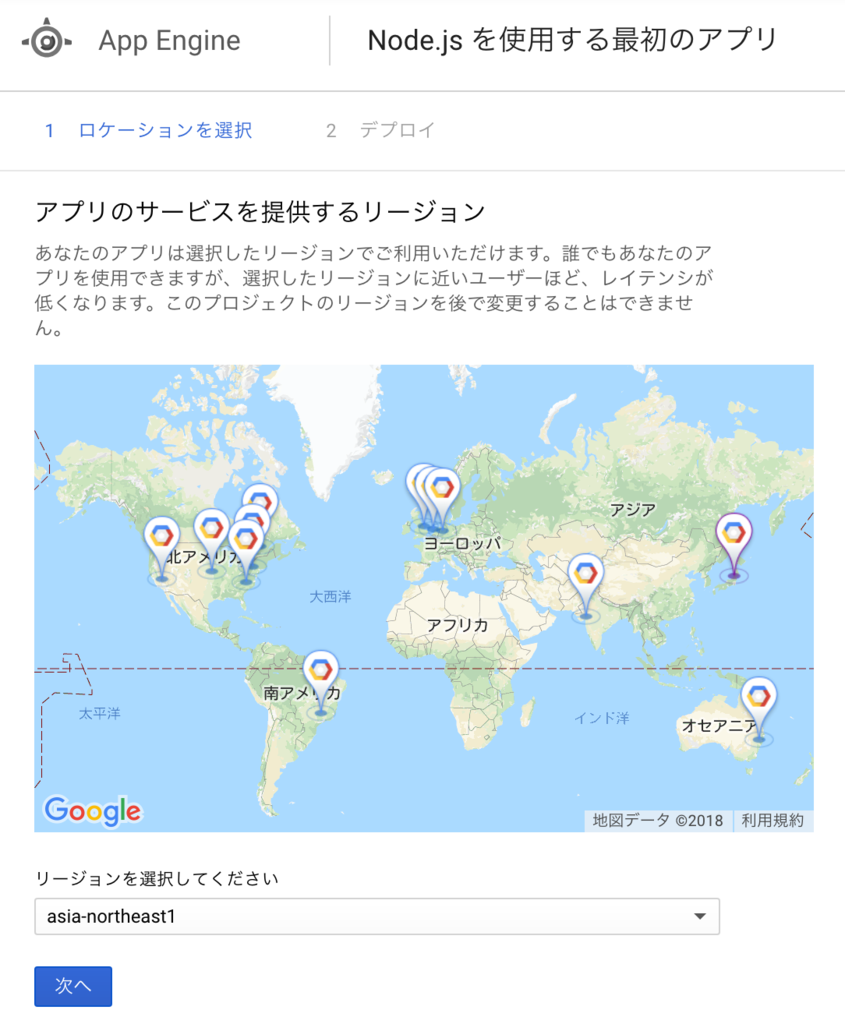
Task: Click the Node.js を使用する最初のアプリ heading
Action: [x=573, y=40]
